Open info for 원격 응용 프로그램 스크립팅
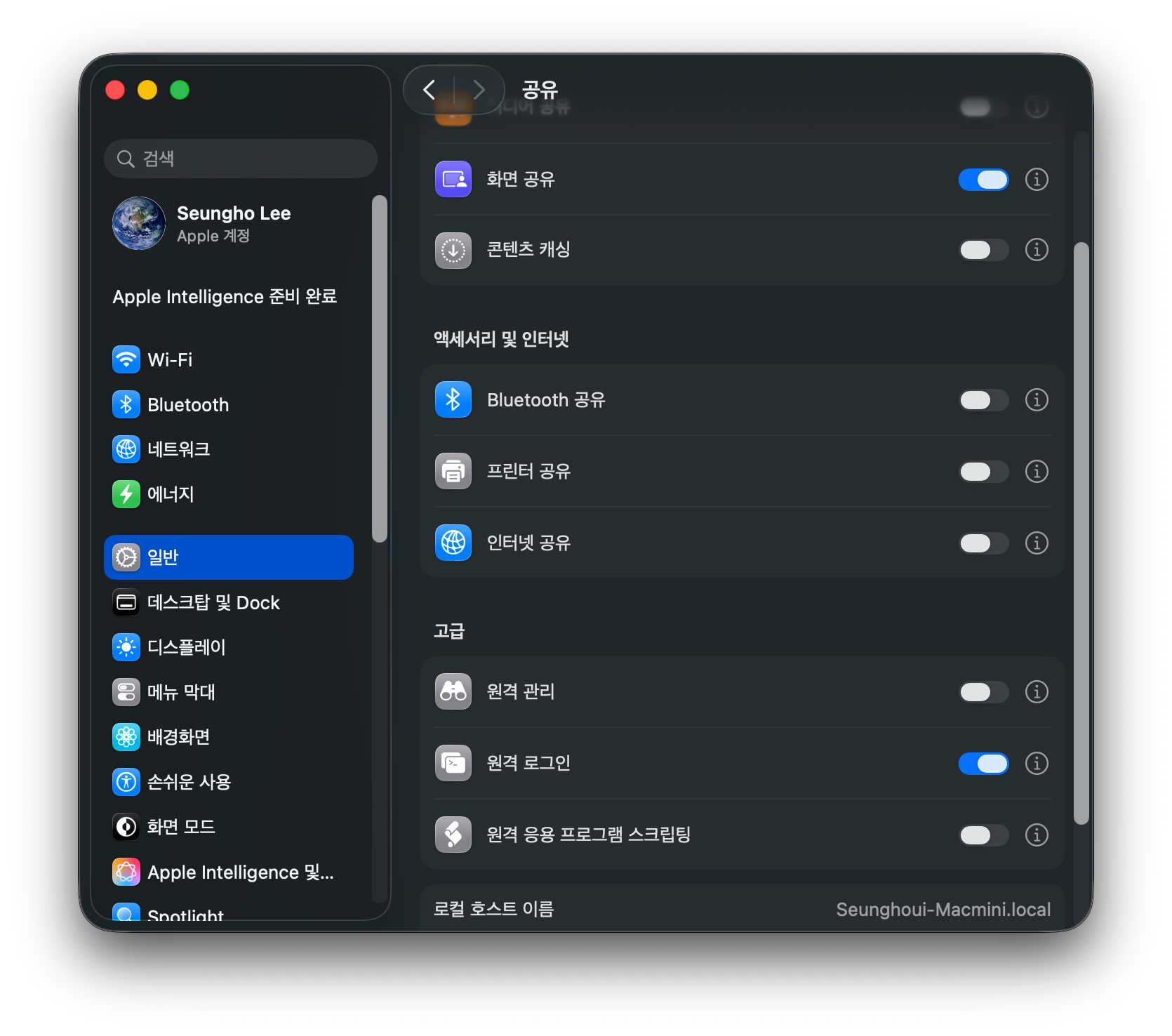1172x1036 pixels. point(1036,835)
